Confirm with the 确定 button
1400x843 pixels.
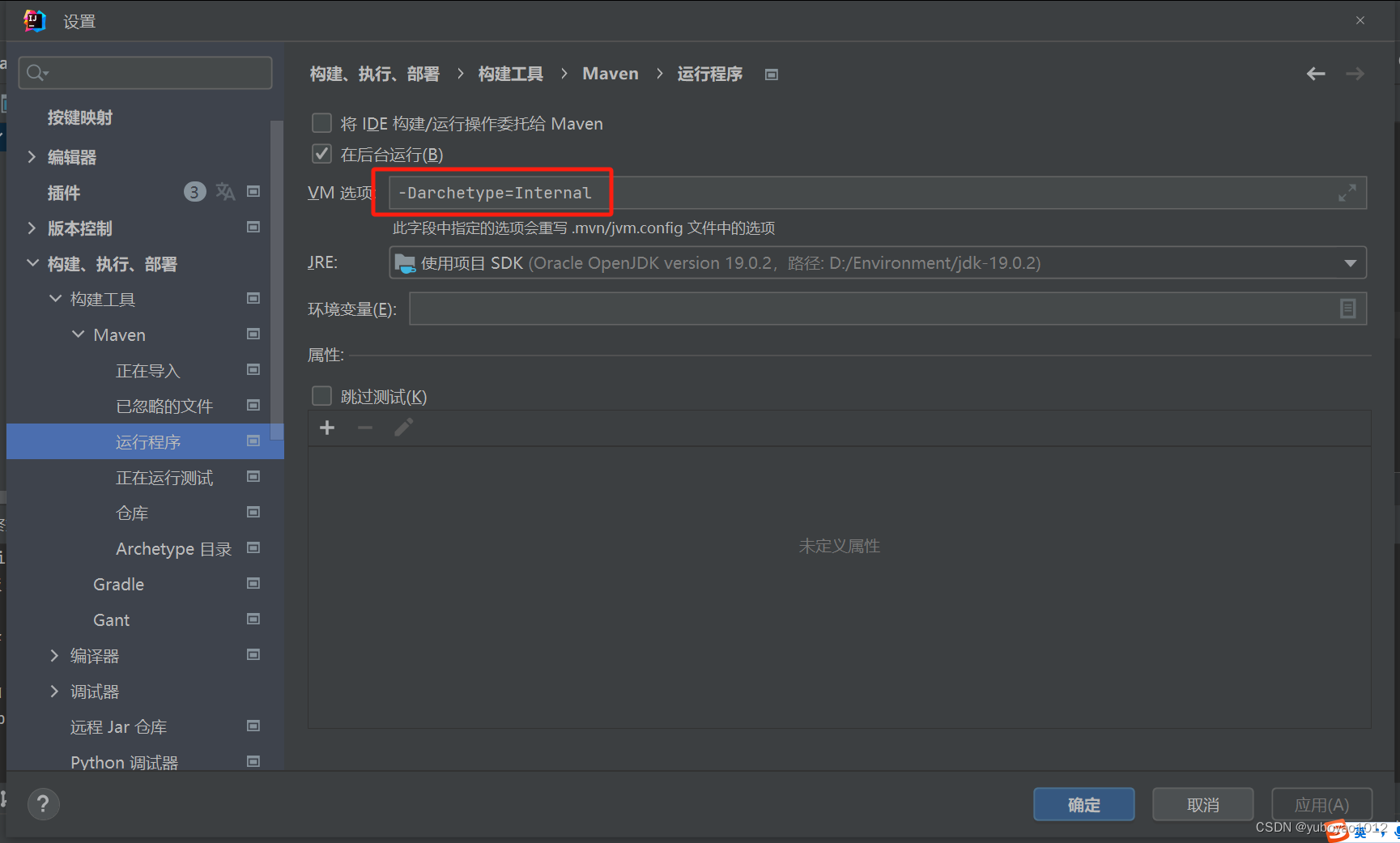(x=1083, y=804)
